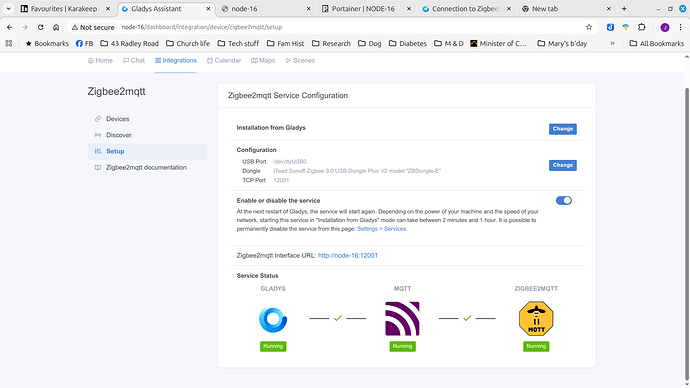Click the purple MQTT logo
This screenshot has width=690, height=388.
pyautogui.click(x=402, y=318)
